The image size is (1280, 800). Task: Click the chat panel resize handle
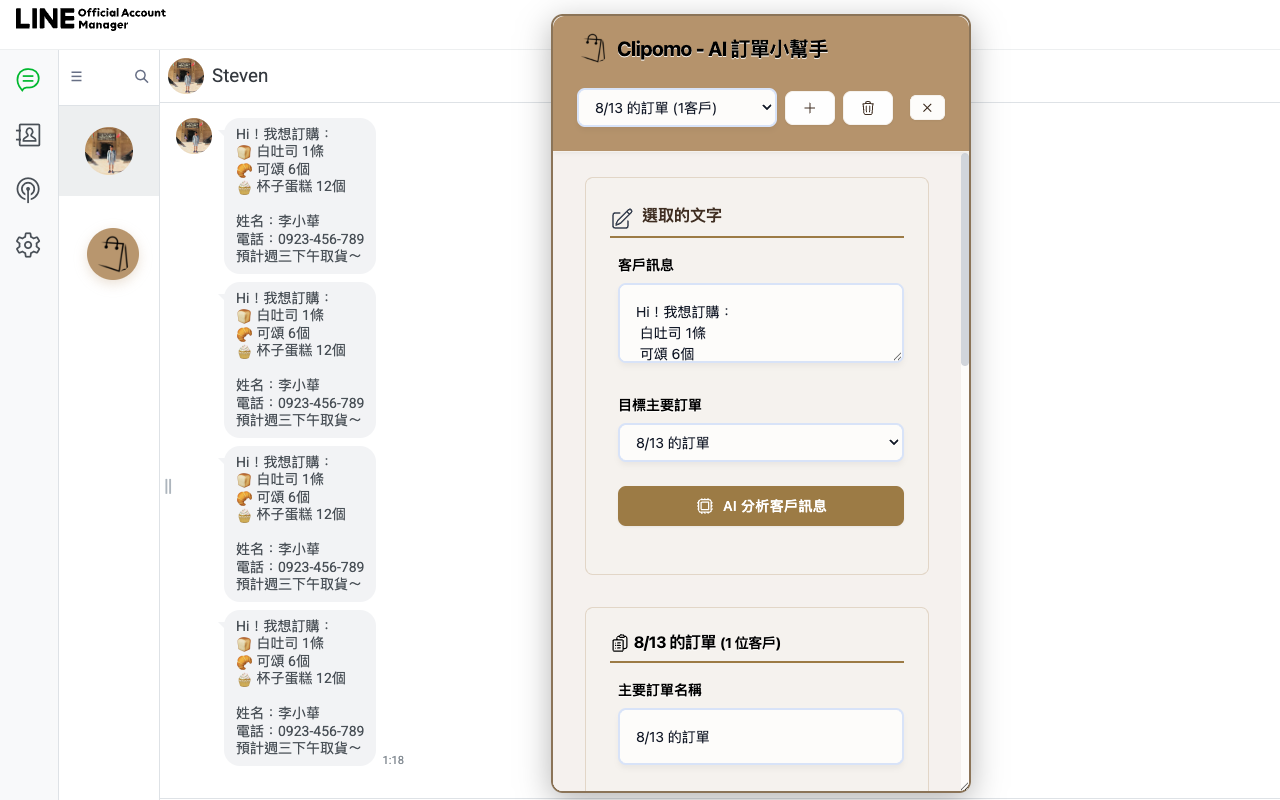[168, 486]
